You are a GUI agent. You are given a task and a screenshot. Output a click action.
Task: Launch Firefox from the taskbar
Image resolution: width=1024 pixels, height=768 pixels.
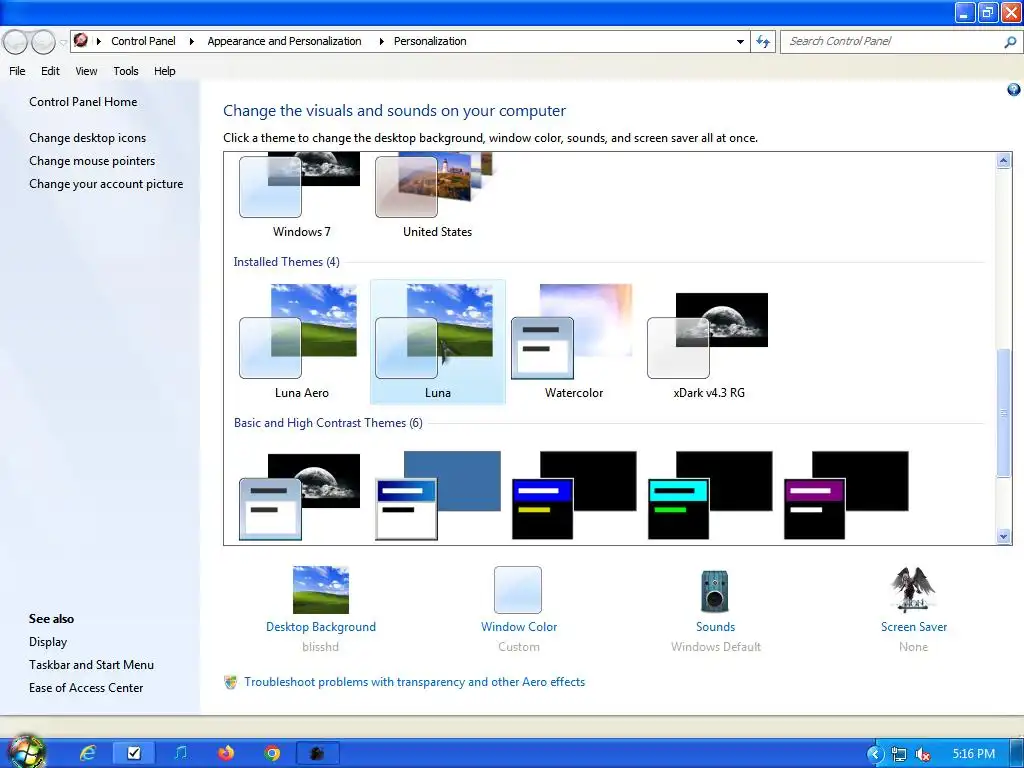point(226,753)
